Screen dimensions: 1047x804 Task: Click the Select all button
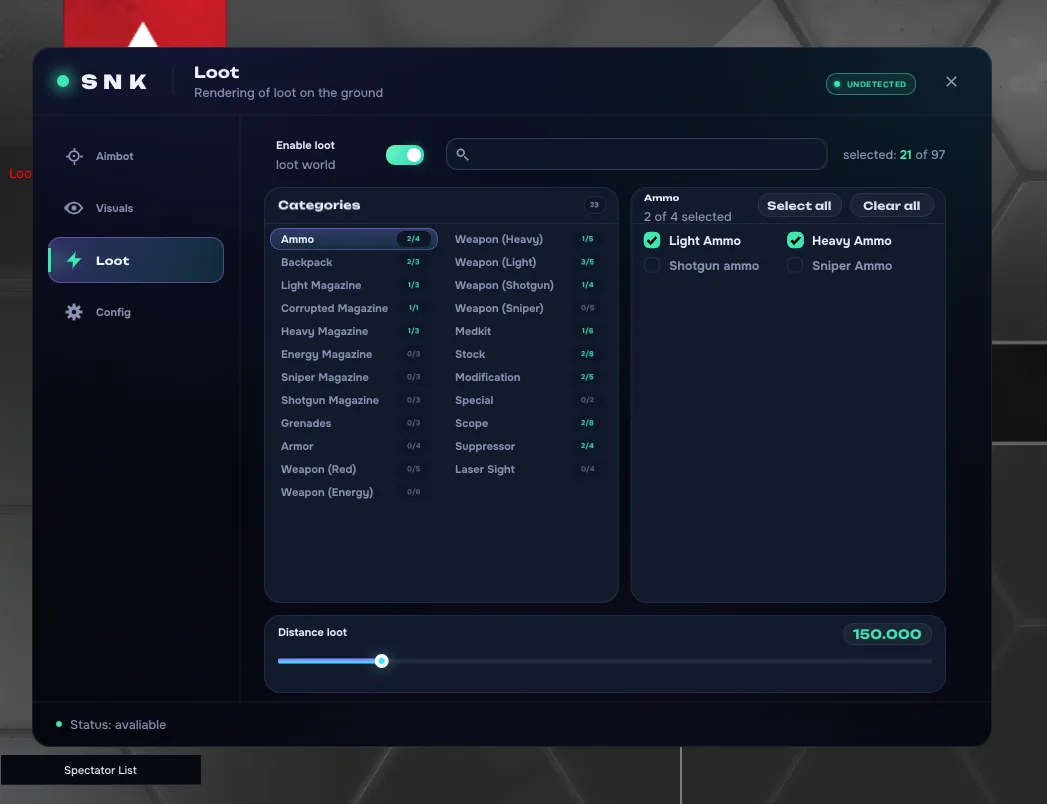[799, 206]
